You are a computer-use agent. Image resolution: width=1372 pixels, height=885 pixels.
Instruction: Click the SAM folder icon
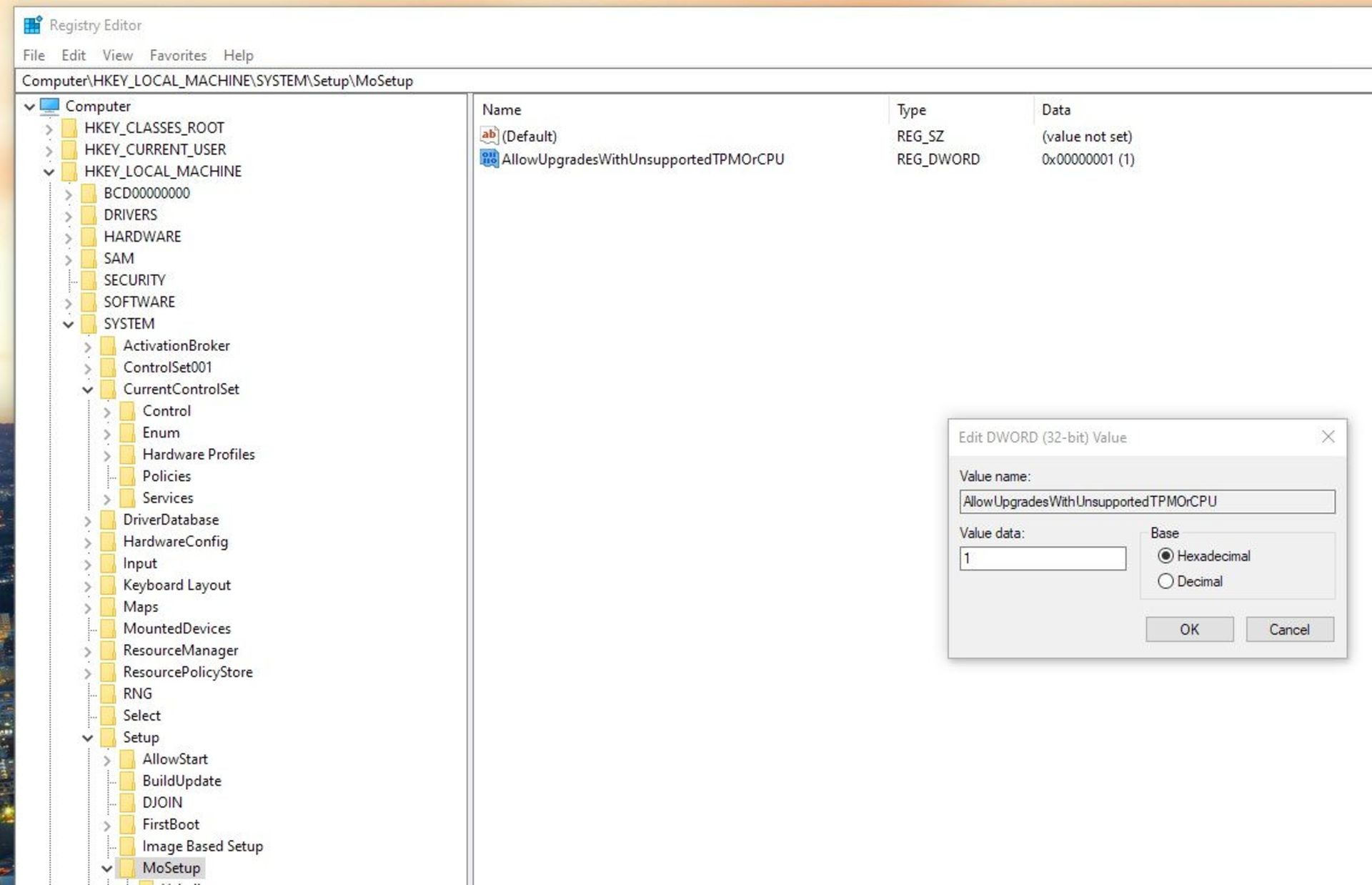tap(89, 259)
